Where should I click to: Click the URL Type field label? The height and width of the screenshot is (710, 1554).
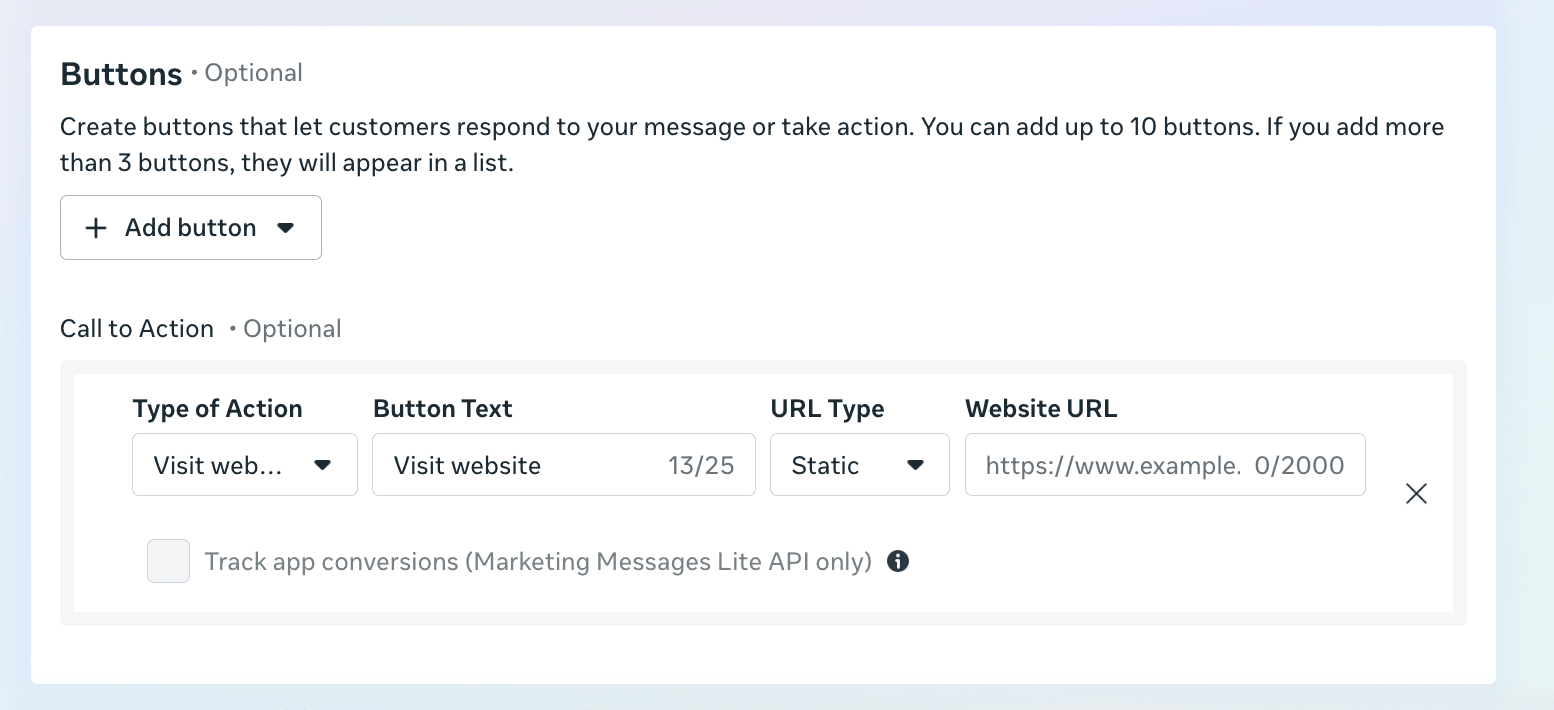(x=827, y=409)
